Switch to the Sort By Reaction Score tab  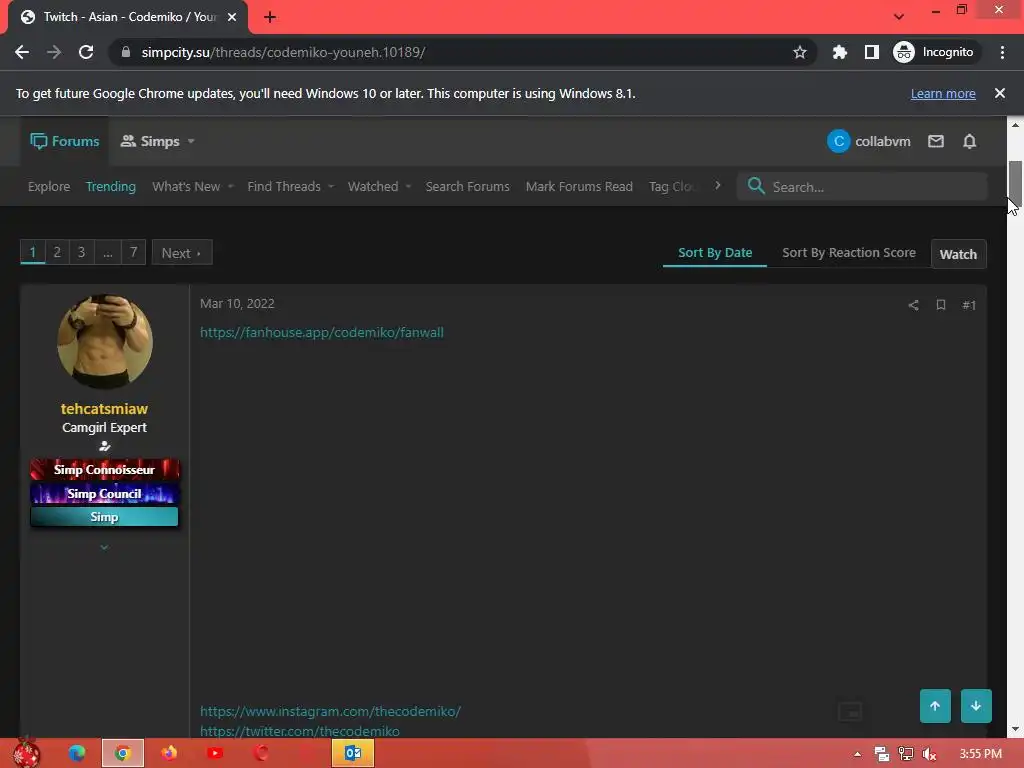coord(849,253)
